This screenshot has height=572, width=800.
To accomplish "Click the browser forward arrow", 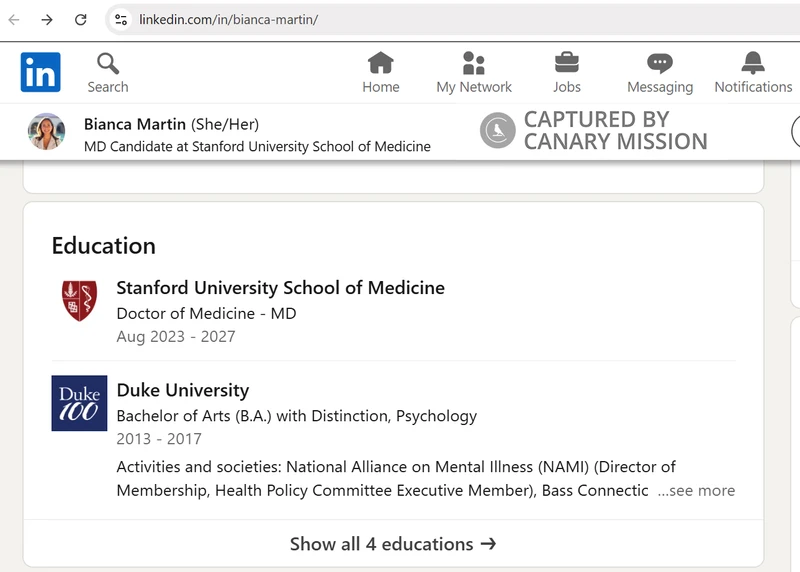I will coord(47,19).
